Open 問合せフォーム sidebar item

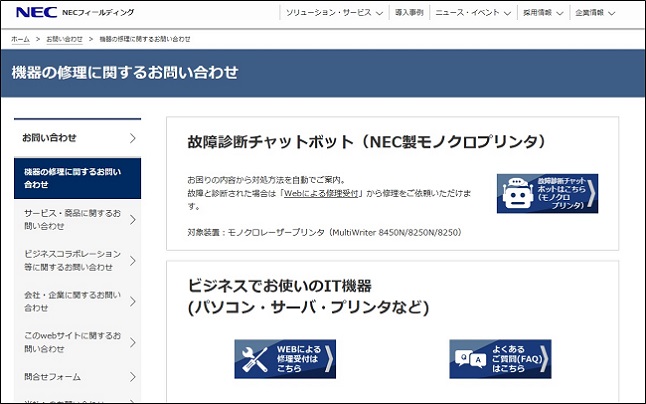77,376
